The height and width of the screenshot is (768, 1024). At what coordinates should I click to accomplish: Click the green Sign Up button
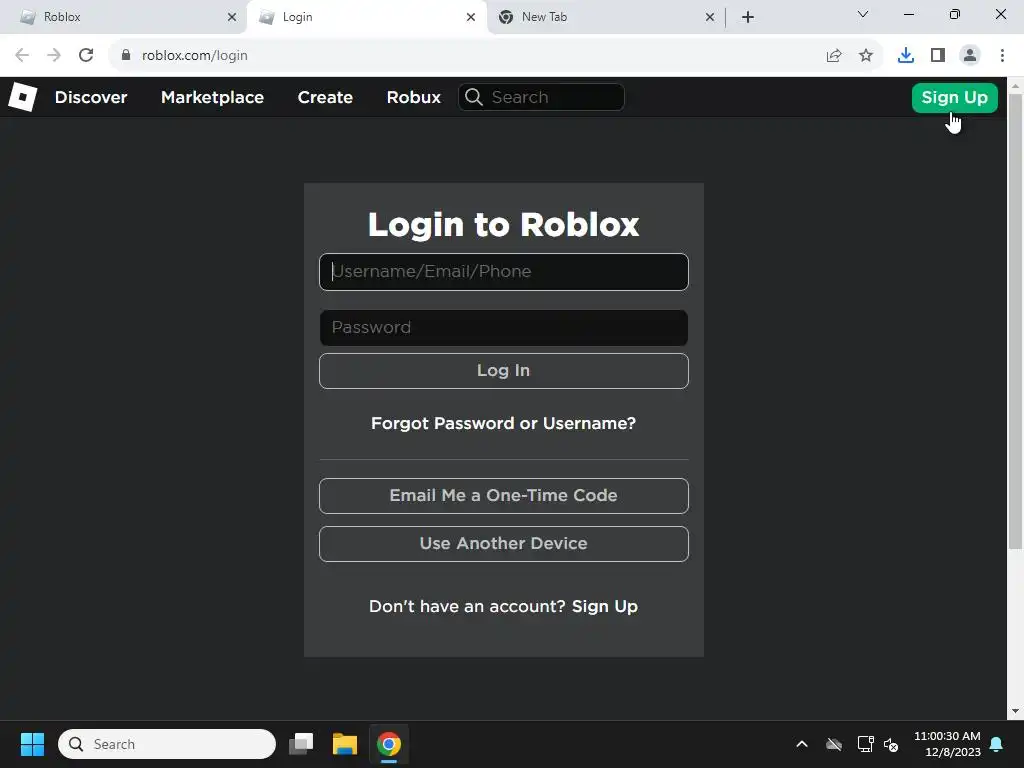pos(954,97)
